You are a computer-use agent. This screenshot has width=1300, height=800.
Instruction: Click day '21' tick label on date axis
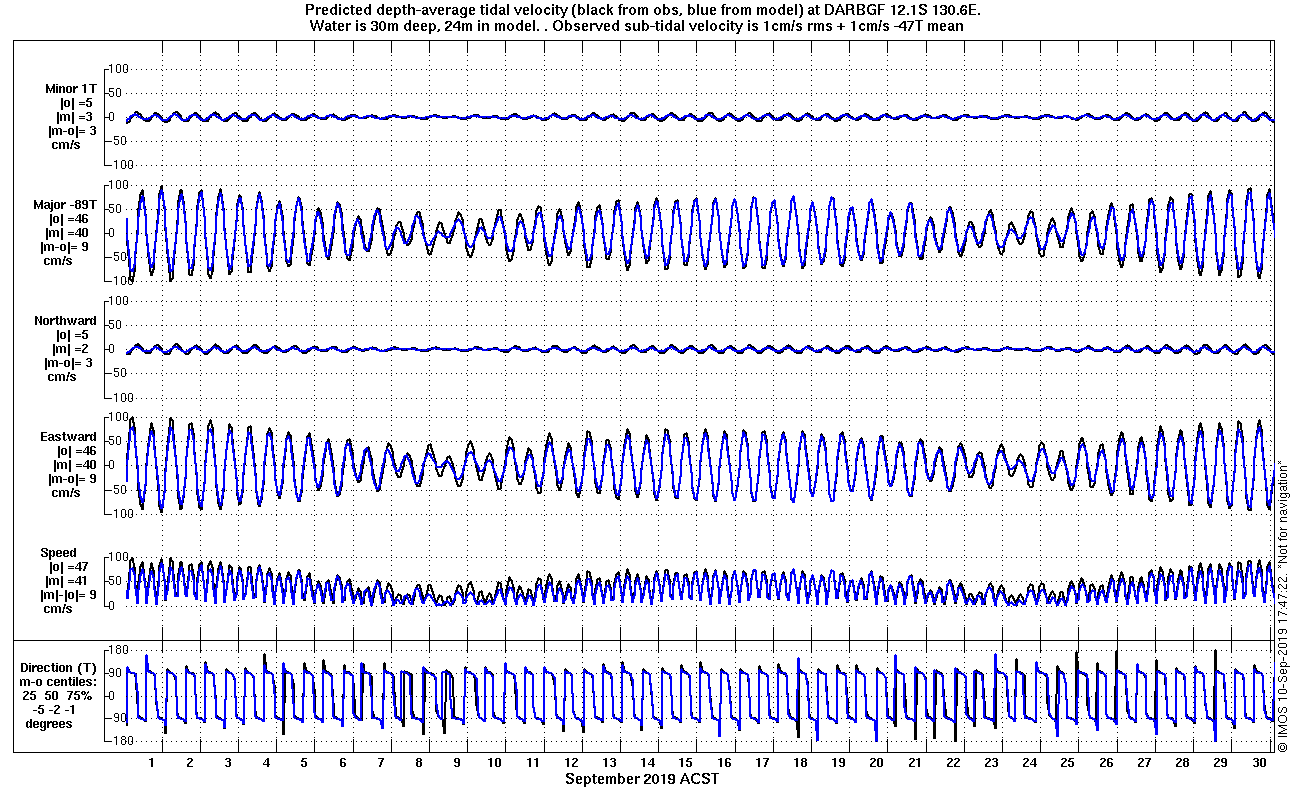[915, 763]
